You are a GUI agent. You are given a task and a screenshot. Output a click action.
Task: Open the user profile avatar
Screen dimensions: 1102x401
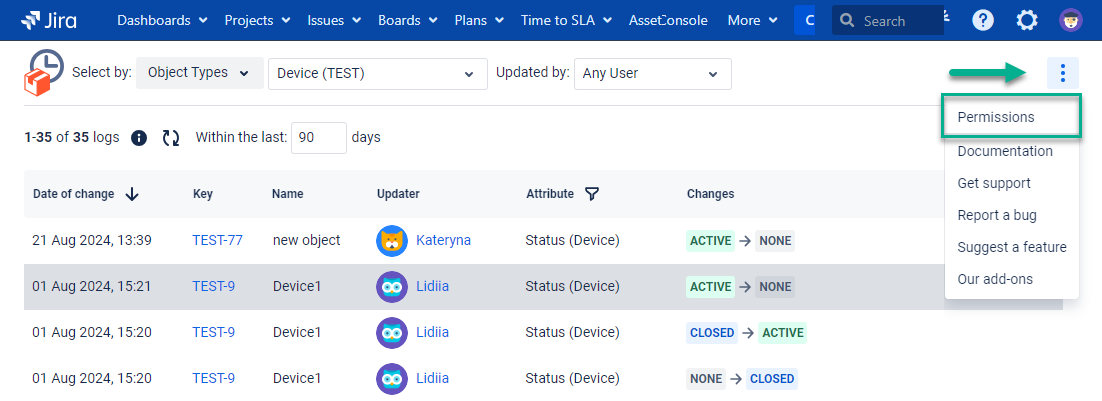(x=1071, y=20)
